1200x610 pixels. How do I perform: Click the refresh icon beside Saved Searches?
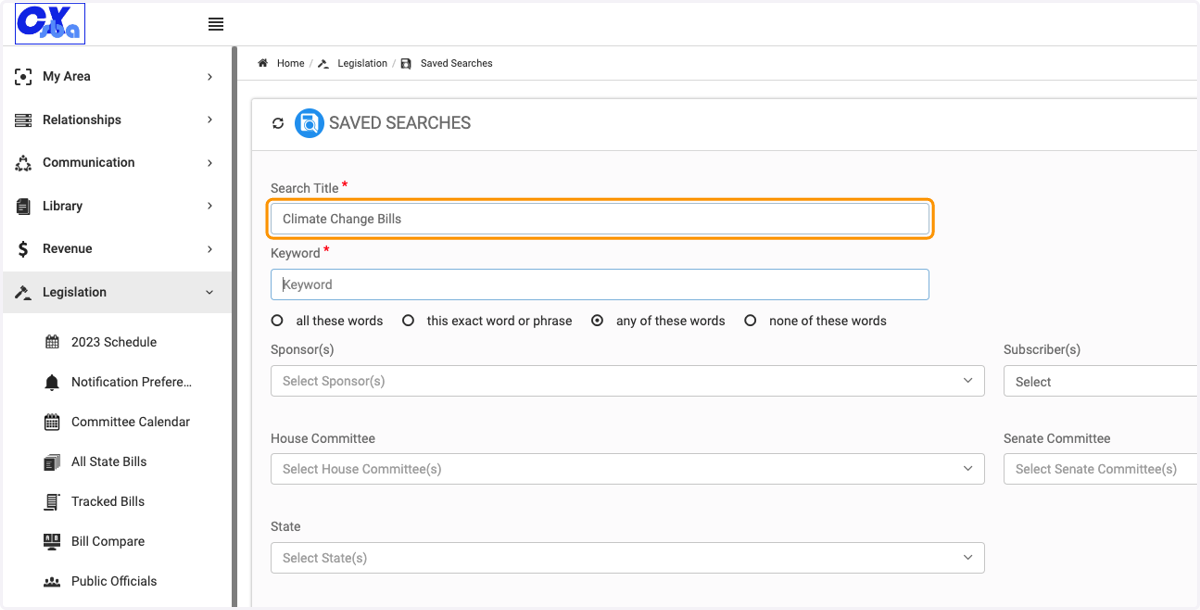tap(278, 123)
